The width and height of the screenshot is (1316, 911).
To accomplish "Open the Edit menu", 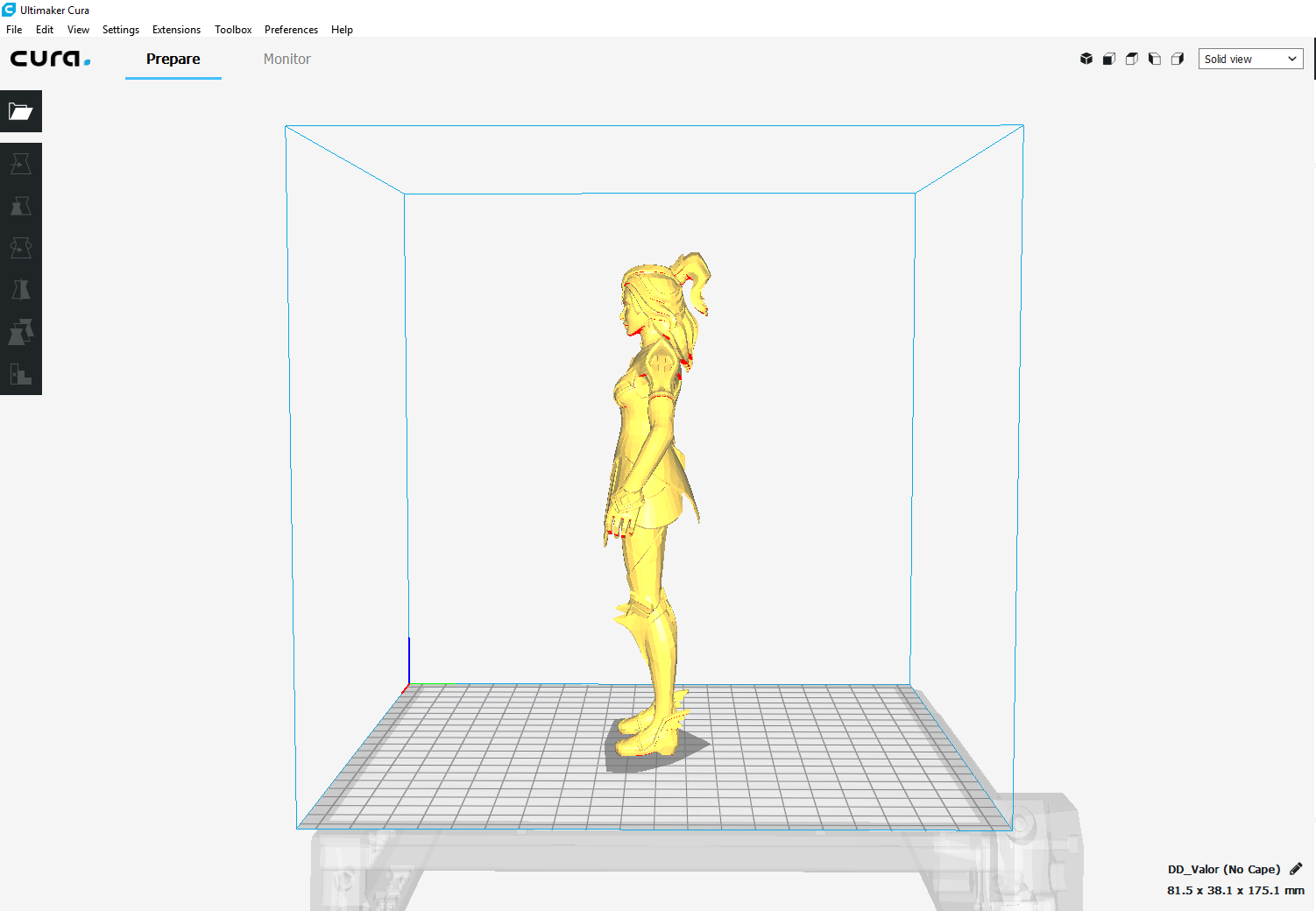I will click(x=45, y=30).
